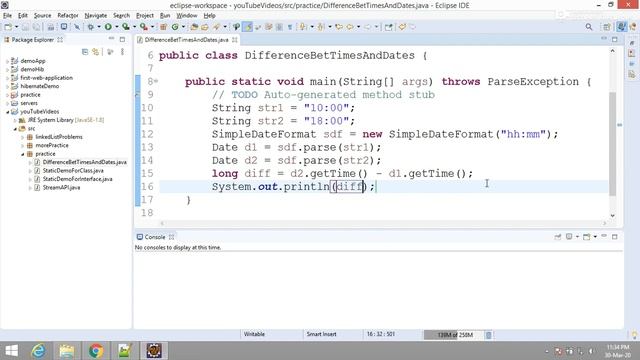Screen dimensions: 640x360
Task: Open Internet Explorer from taskbar
Action: pyautogui.click(x=39, y=351)
